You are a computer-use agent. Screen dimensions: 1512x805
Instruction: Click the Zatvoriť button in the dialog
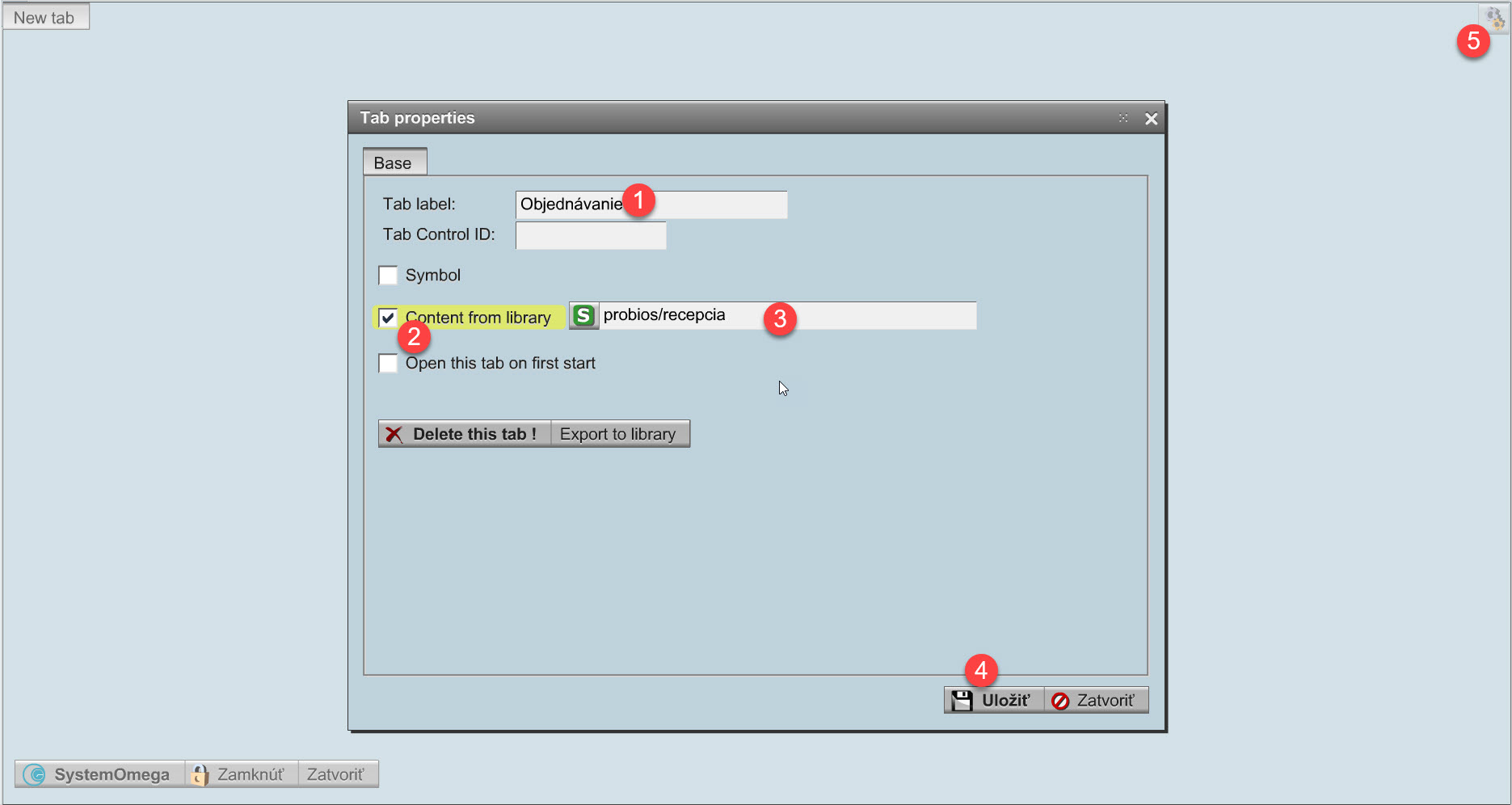pos(1096,700)
